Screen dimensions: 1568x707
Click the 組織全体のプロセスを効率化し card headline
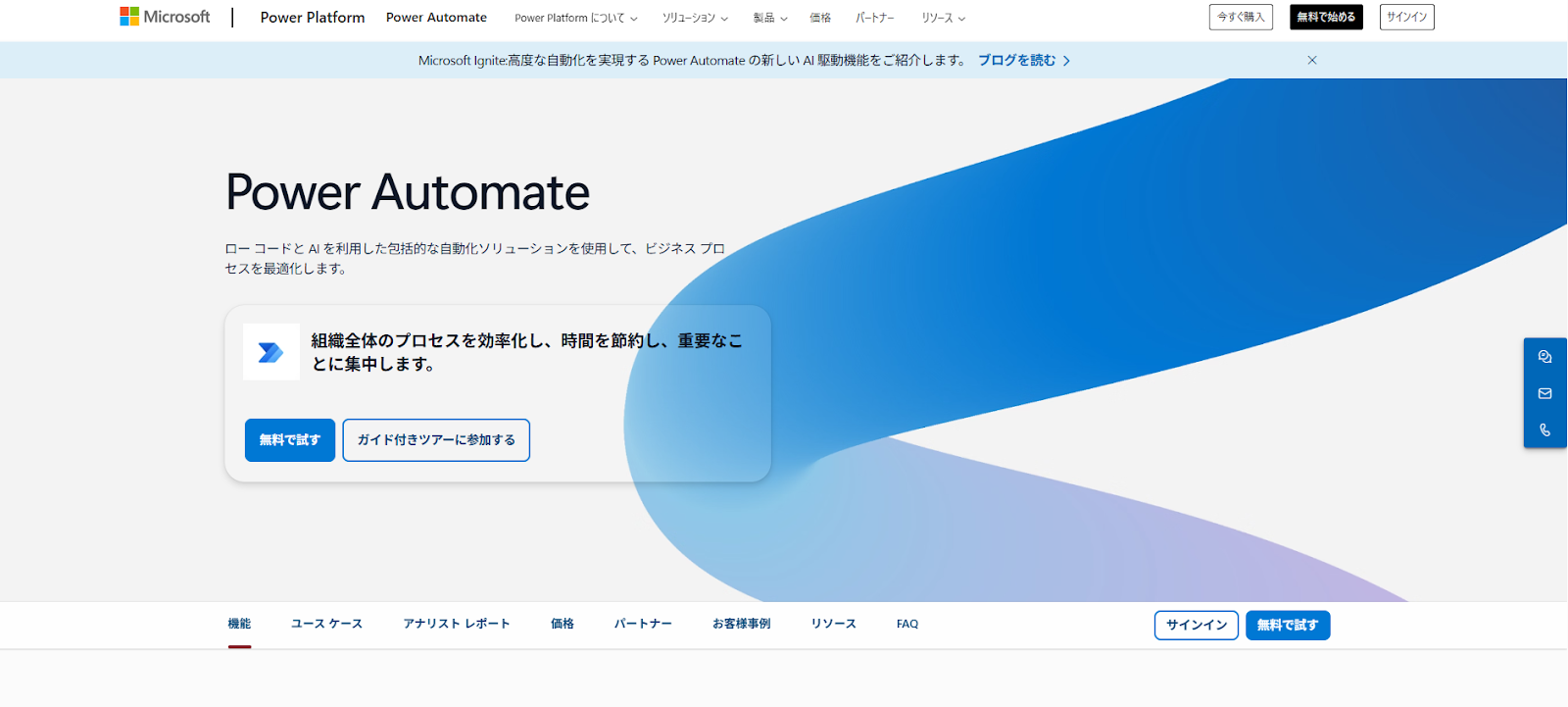click(527, 352)
